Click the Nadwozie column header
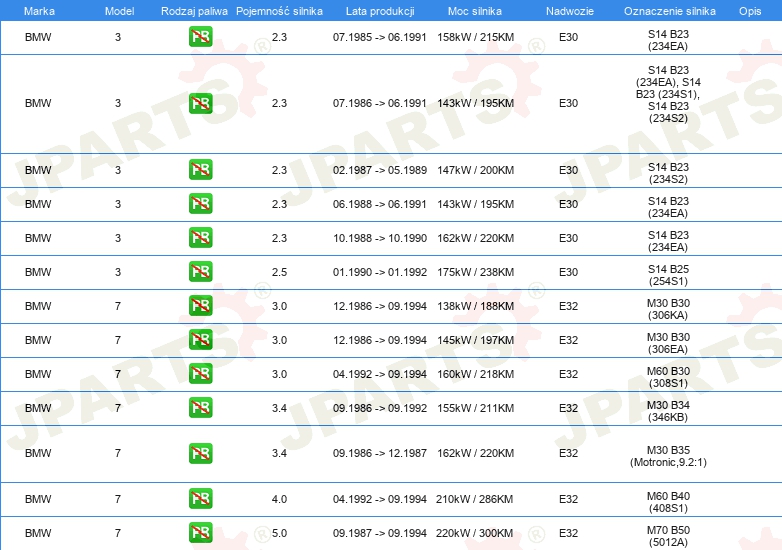Image resolution: width=782 pixels, height=550 pixels. click(568, 10)
